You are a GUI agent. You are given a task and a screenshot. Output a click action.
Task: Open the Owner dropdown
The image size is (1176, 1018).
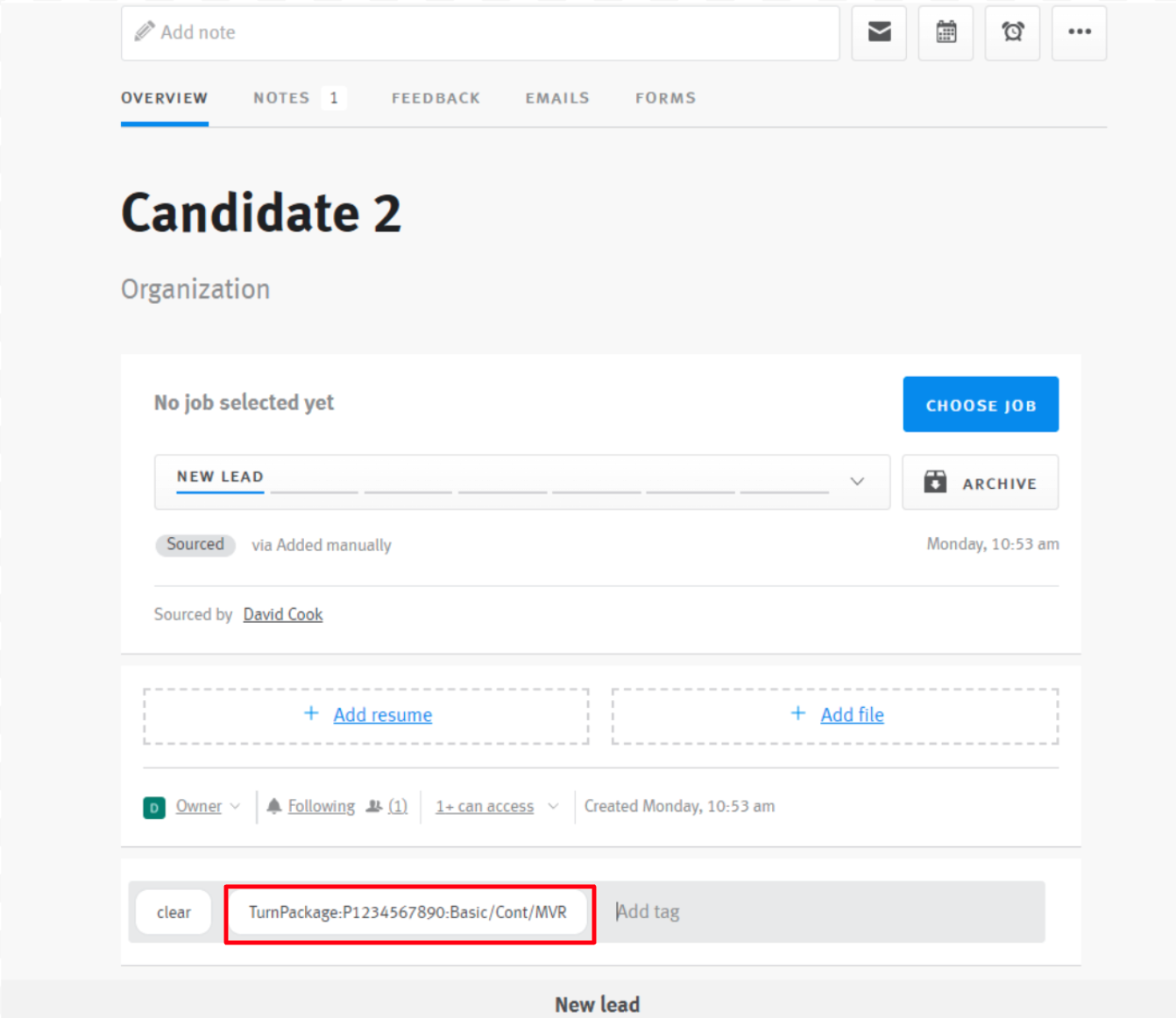click(x=209, y=806)
